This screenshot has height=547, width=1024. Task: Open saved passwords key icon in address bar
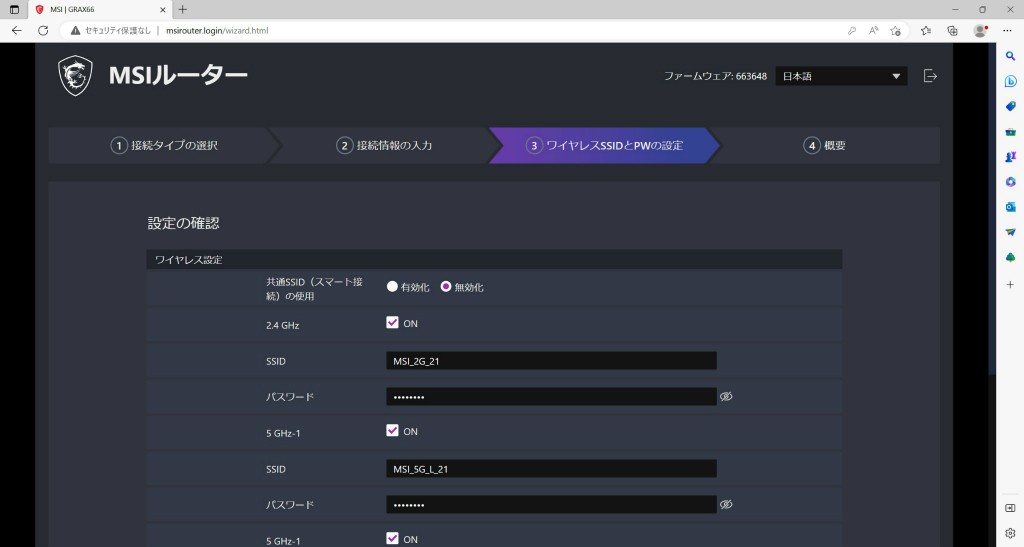(x=852, y=31)
